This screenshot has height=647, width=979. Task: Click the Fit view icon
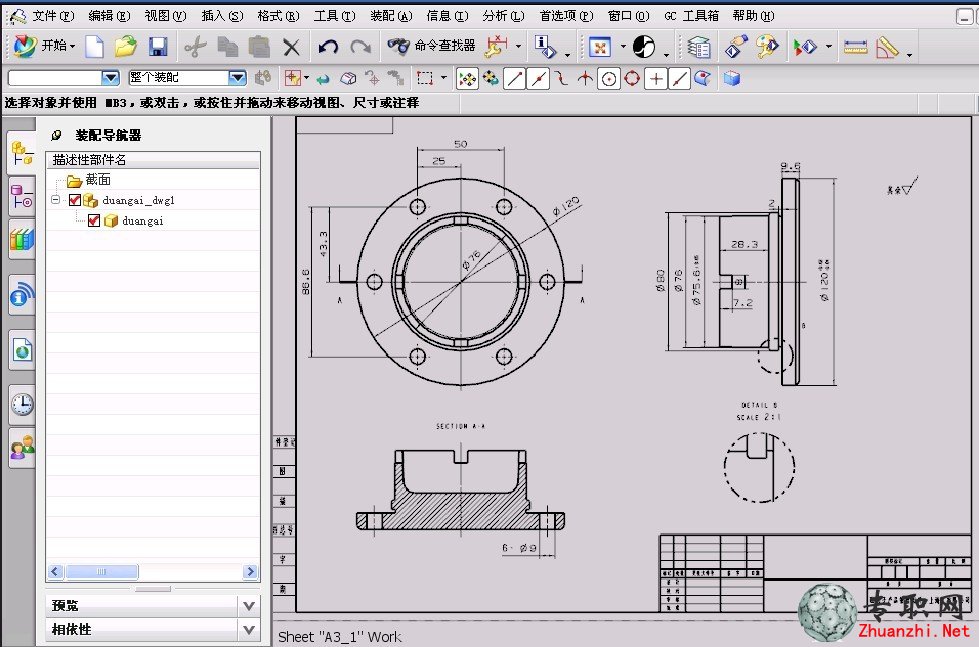coord(599,47)
